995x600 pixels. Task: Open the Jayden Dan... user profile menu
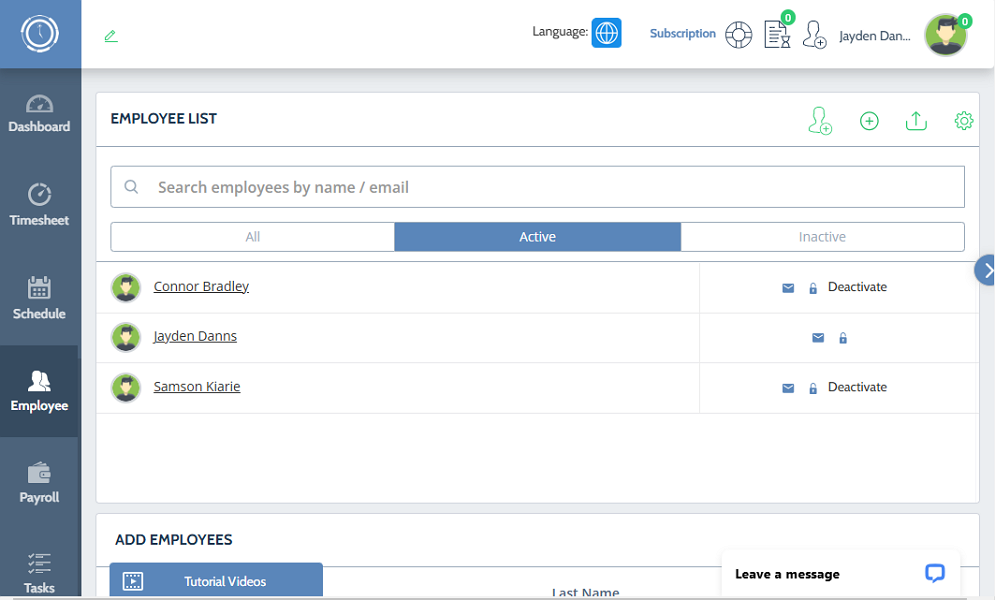point(875,35)
